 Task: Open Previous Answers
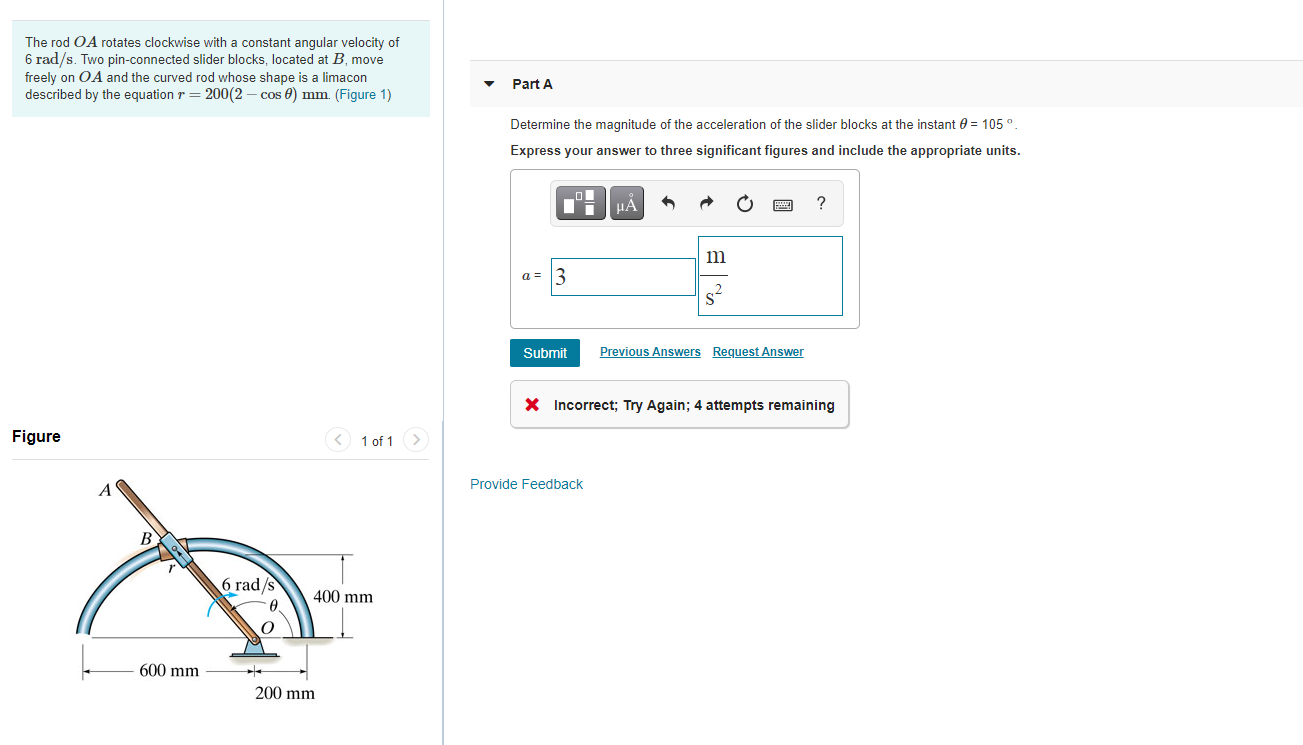point(650,351)
